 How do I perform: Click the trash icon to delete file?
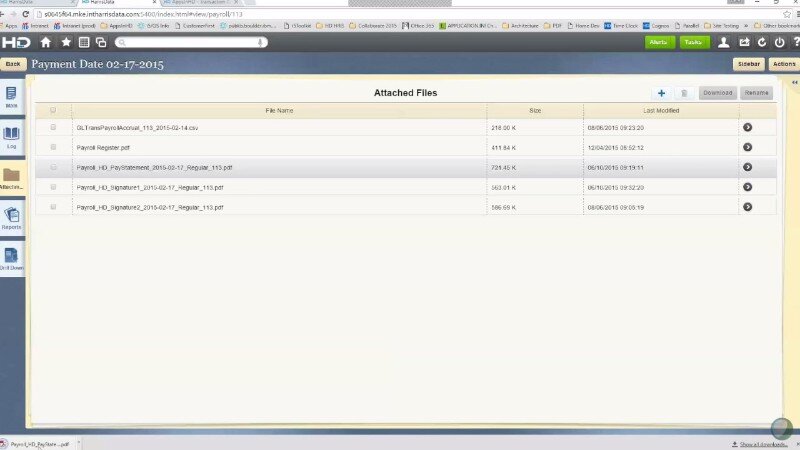[684, 93]
